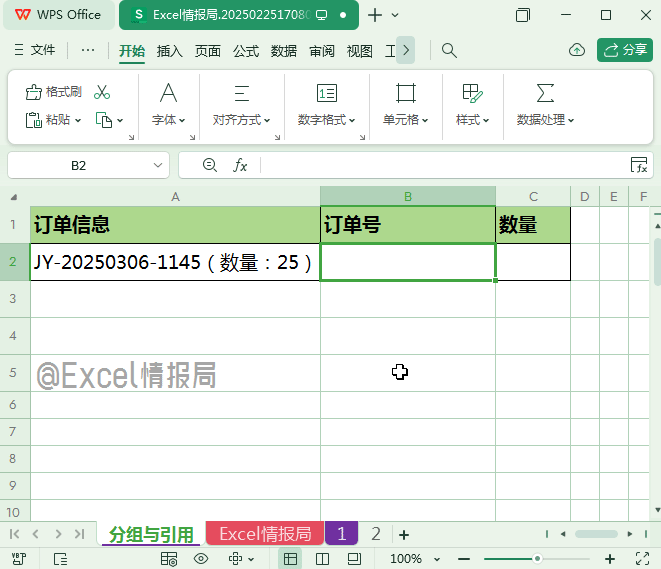
Task: Select the Excel情报局 sheet tab
Action: coord(265,534)
